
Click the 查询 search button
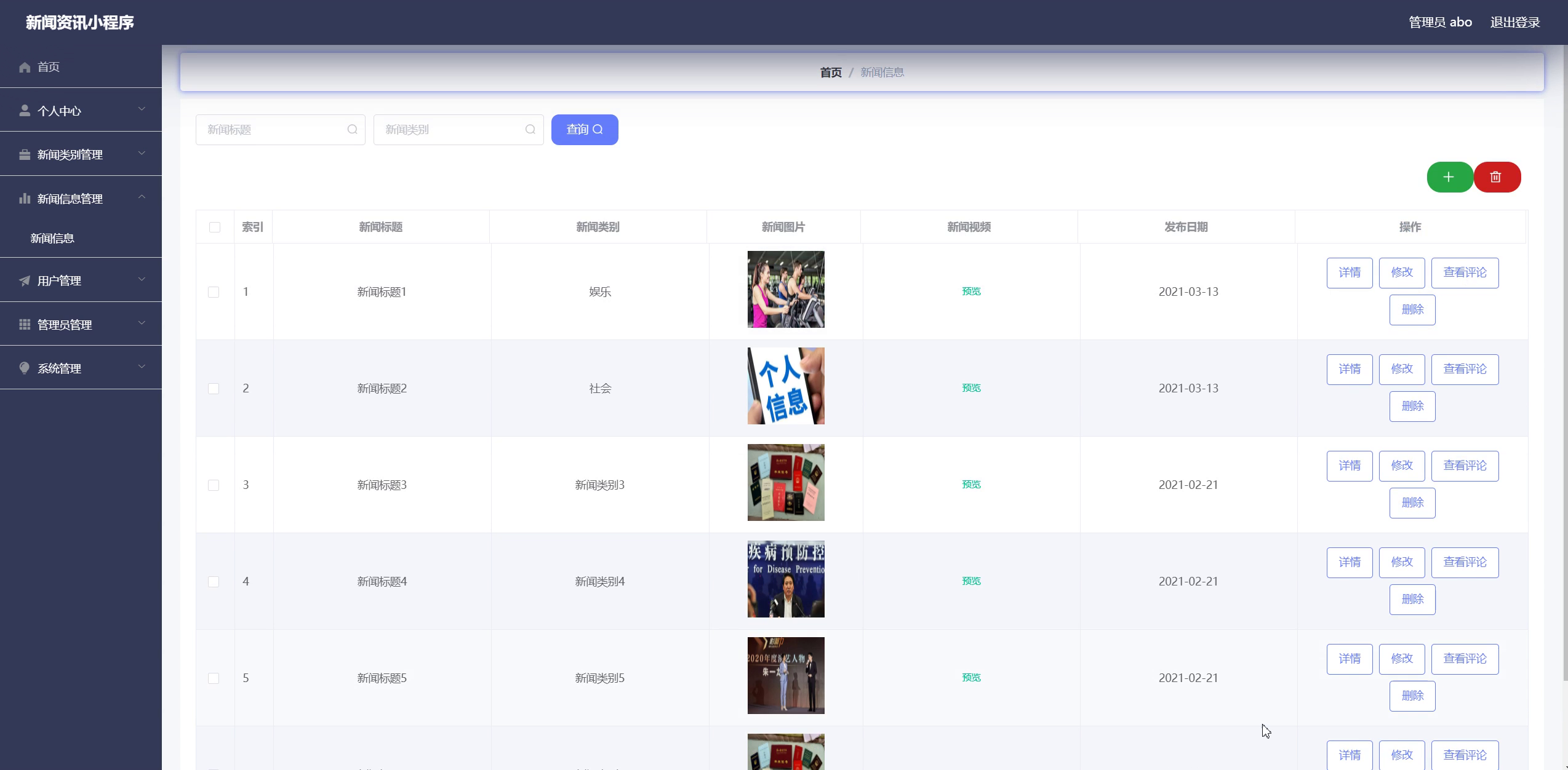click(x=585, y=130)
